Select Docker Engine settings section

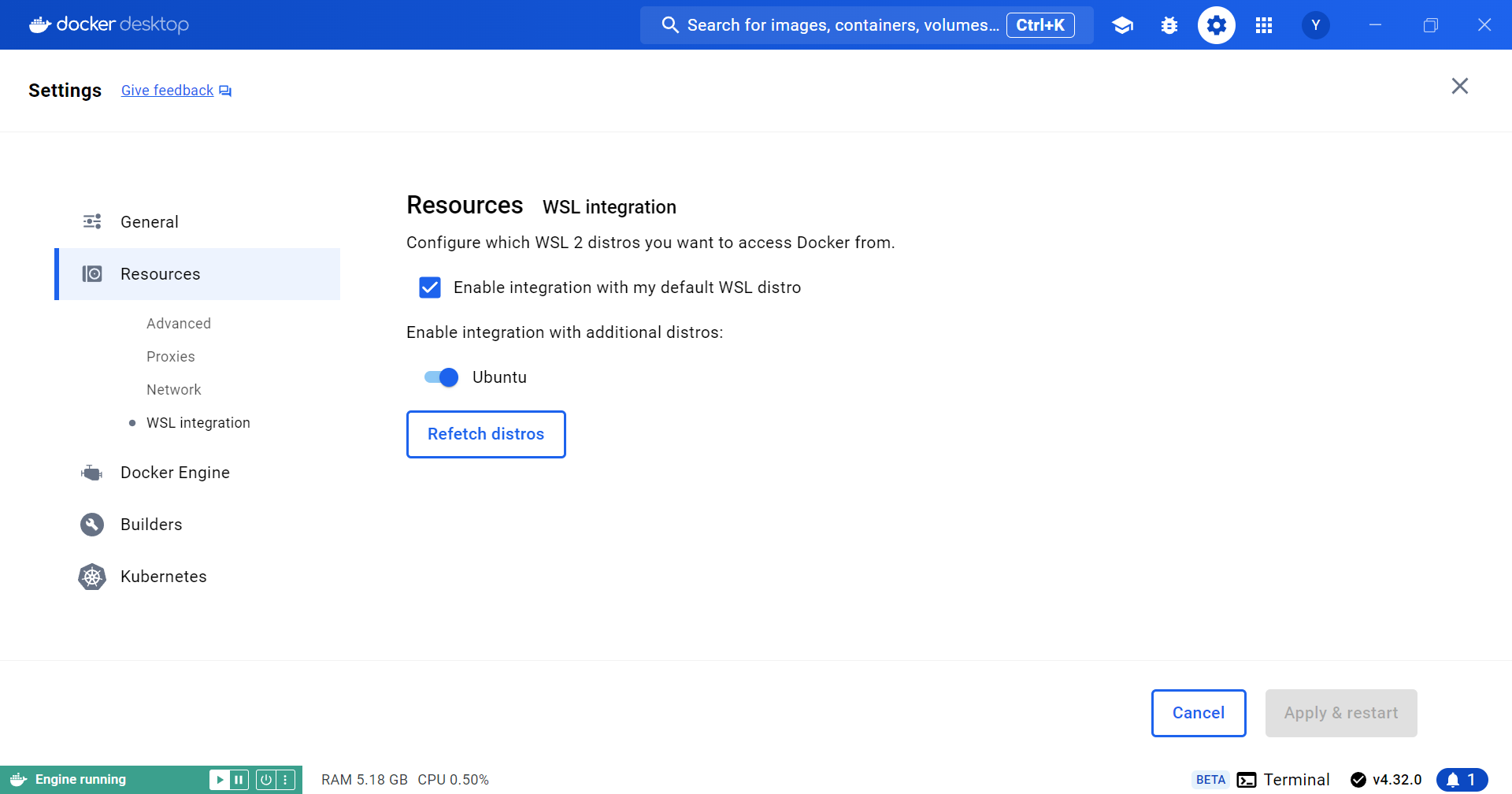coord(175,473)
